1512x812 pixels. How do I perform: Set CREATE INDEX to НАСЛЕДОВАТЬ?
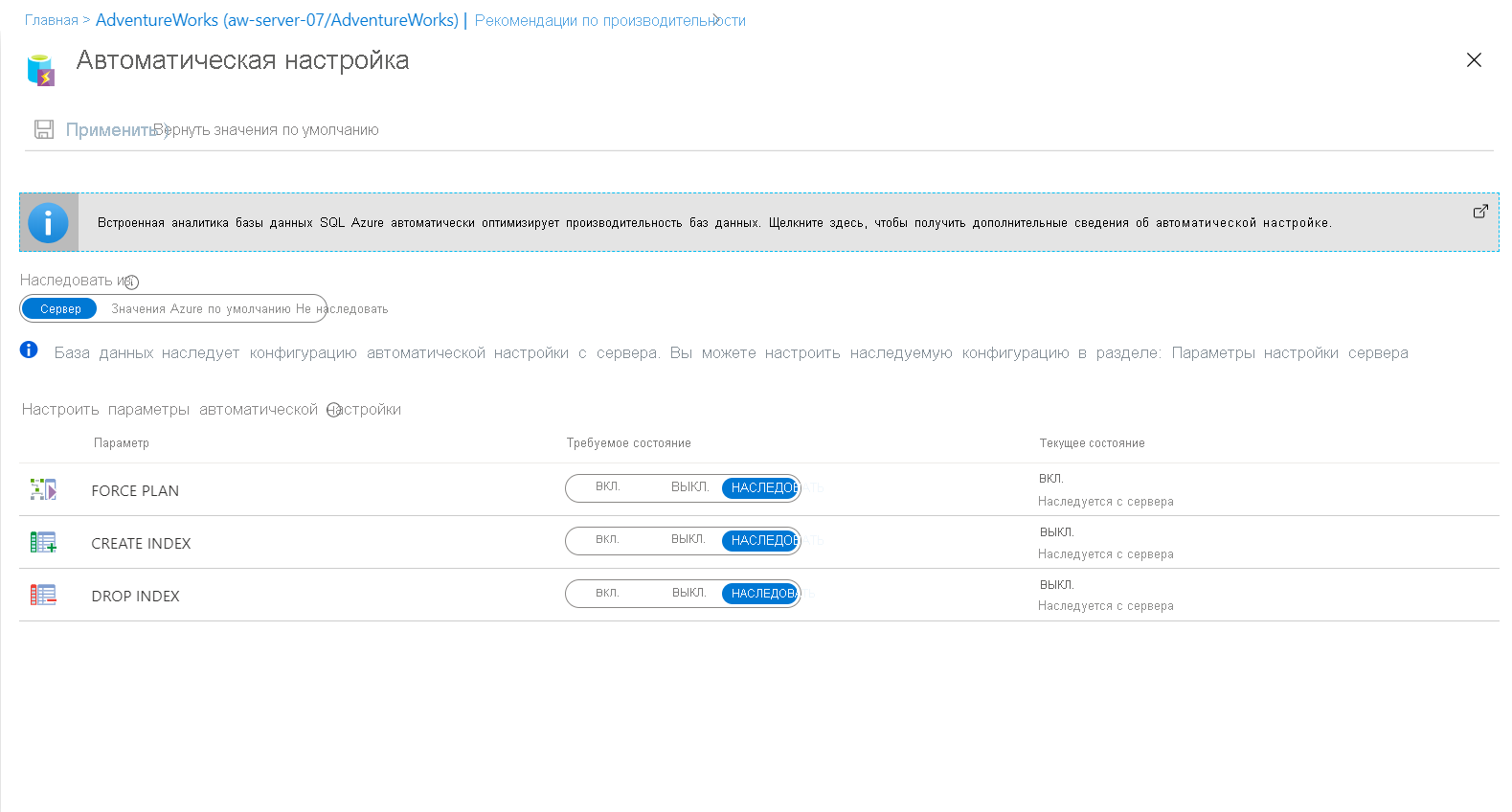click(x=760, y=541)
